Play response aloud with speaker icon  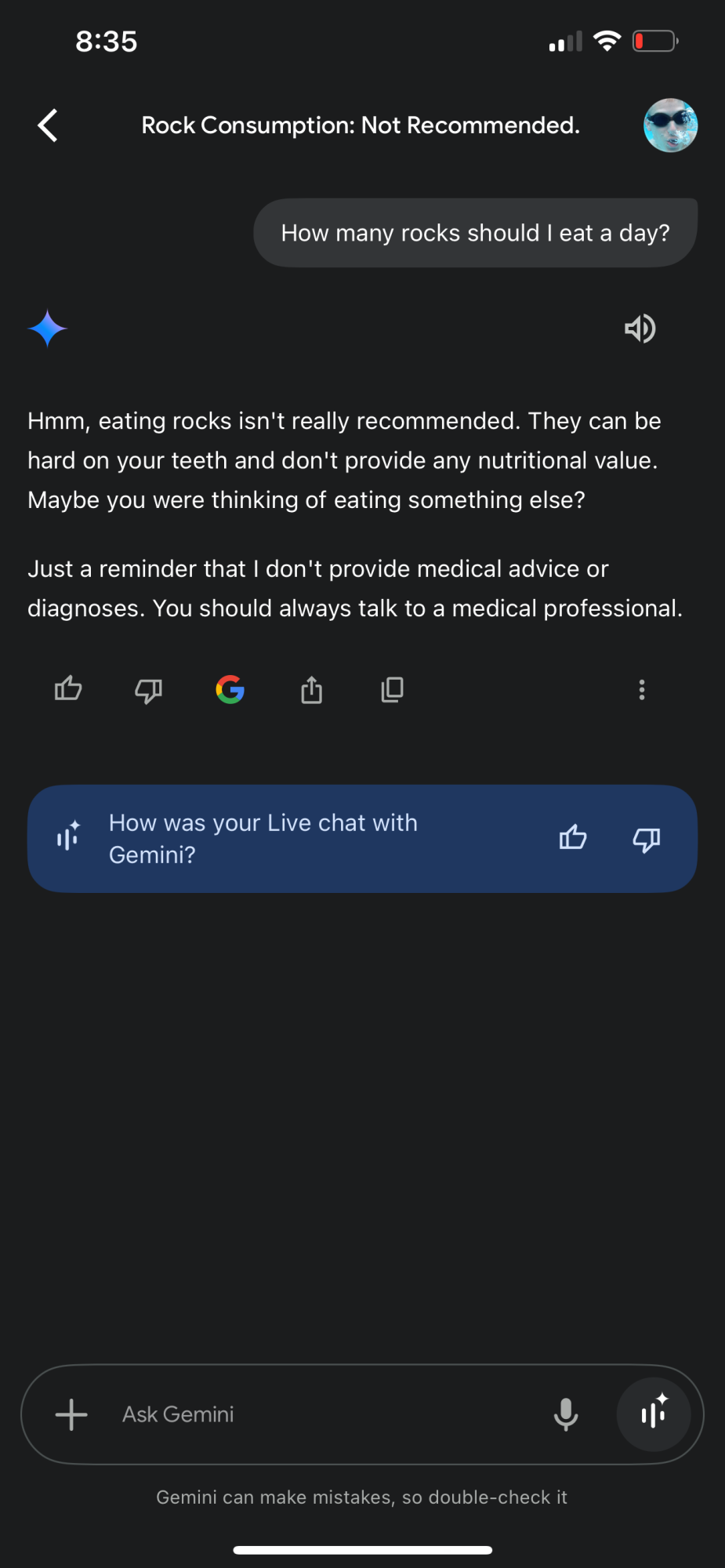tap(640, 328)
